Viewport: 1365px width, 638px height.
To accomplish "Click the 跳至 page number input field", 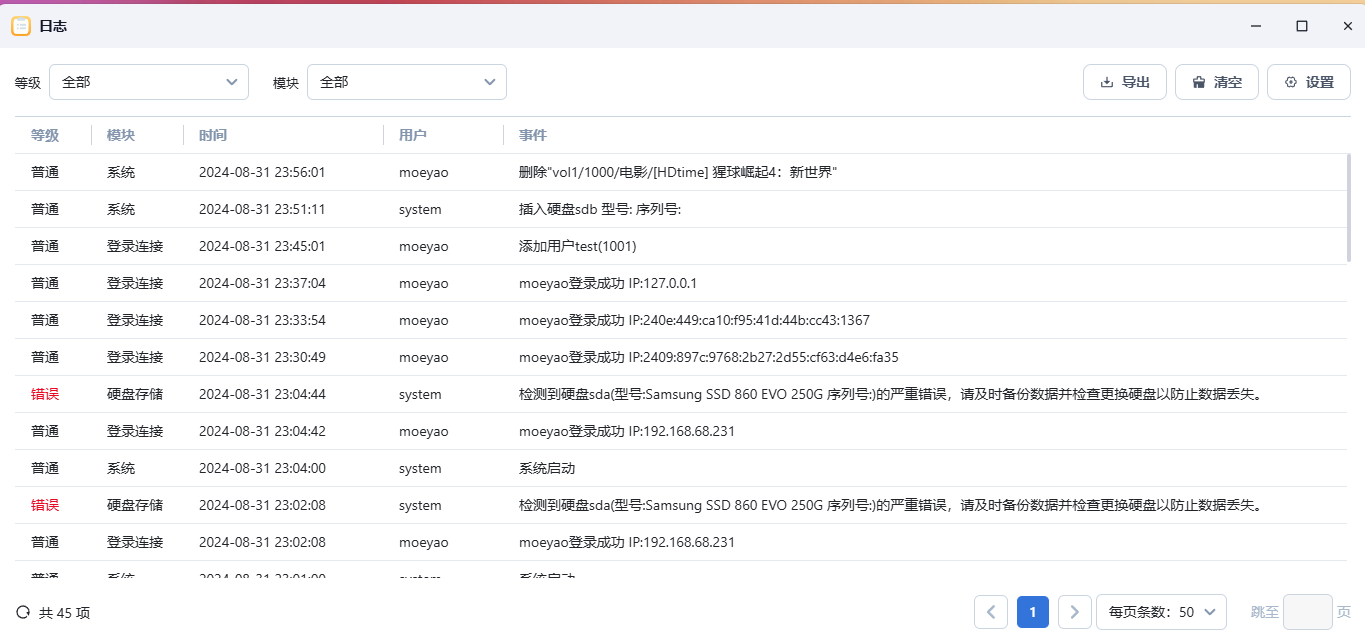I will tap(1307, 612).
